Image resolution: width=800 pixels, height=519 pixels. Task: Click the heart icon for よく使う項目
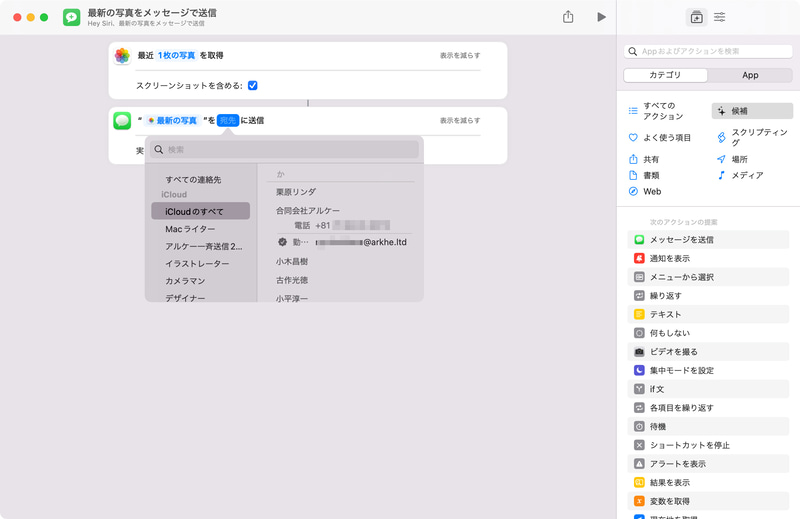tap(633, 137)
